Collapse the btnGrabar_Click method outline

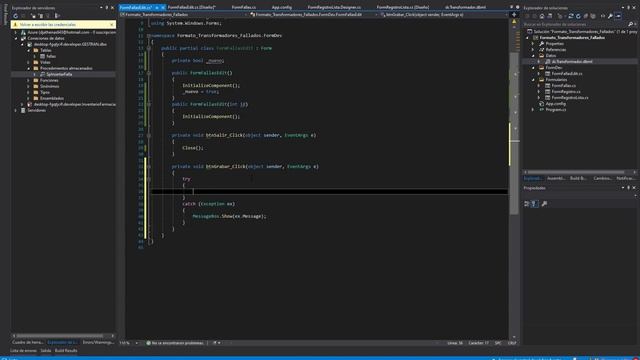[149, 167]
